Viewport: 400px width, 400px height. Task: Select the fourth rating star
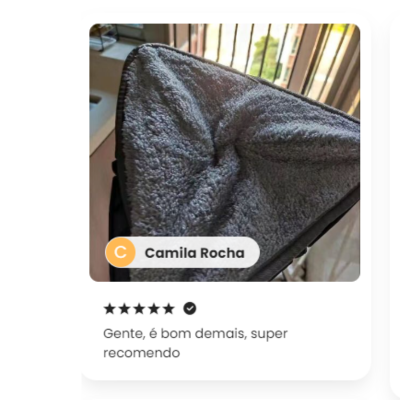click(154, 309)
